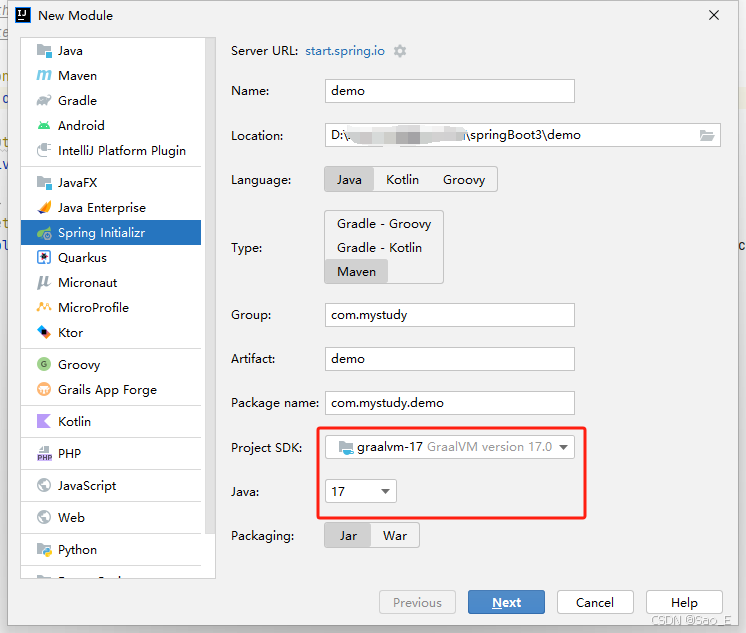This screenshot has height=633, width=746.
Task: Click the Package name field
Action: pyautogui.click(x=450, y=403)
